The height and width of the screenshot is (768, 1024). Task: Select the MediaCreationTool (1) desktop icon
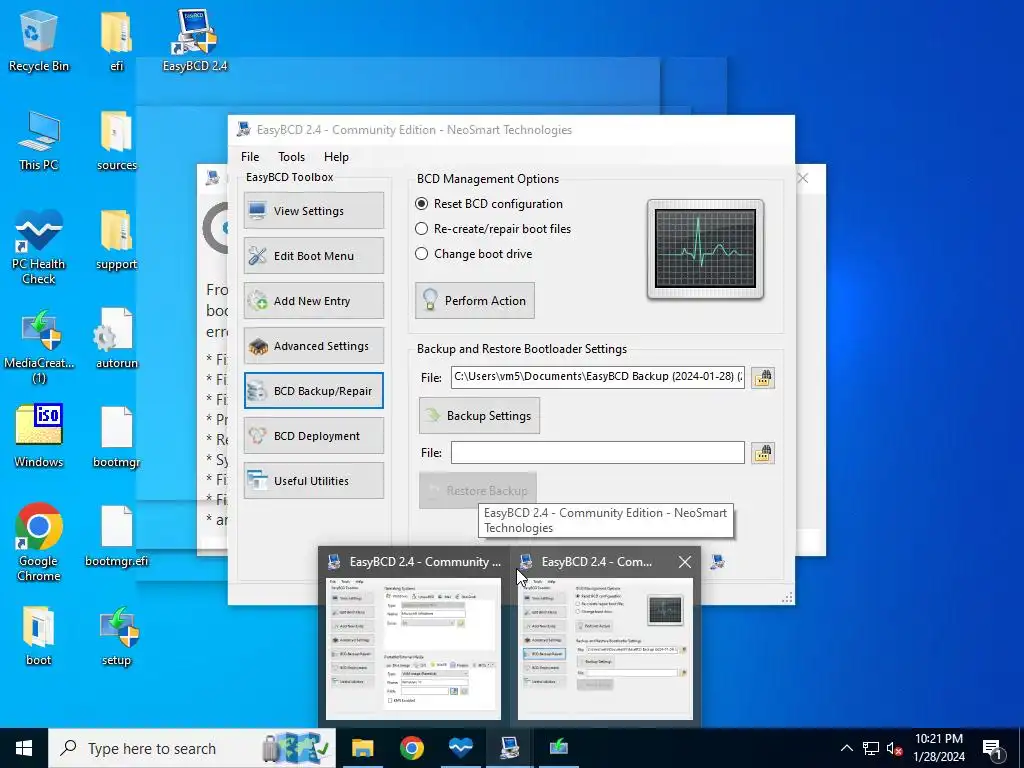39,347
